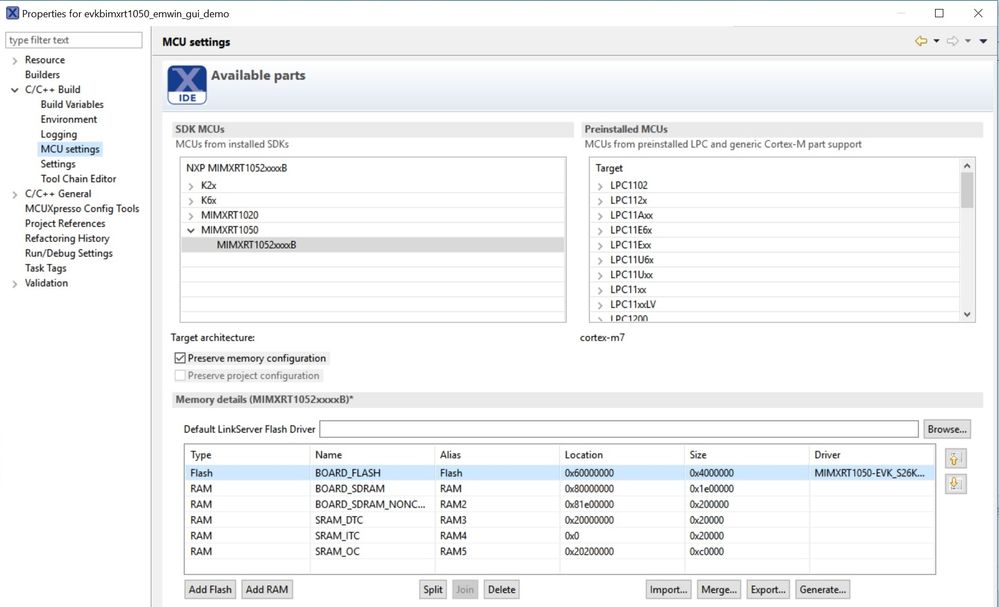Click the move memory row up icon
The width and height of the screenshot is (999, 607).
coord(955,459)
